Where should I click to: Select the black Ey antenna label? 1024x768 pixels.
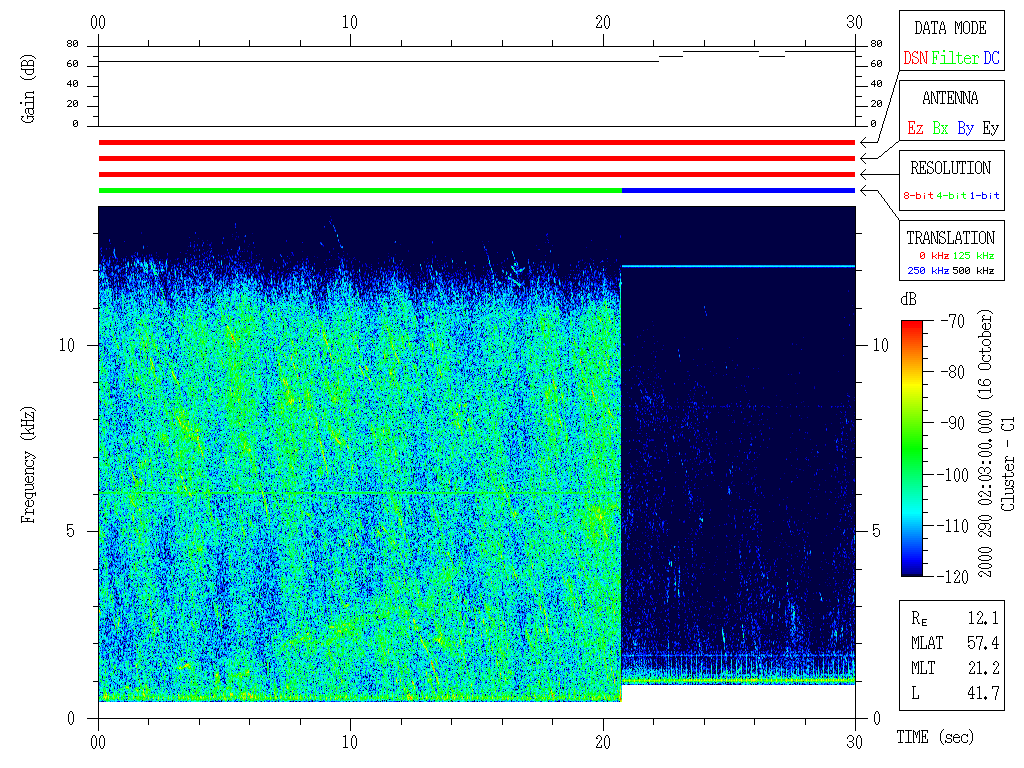pos(990,128)
